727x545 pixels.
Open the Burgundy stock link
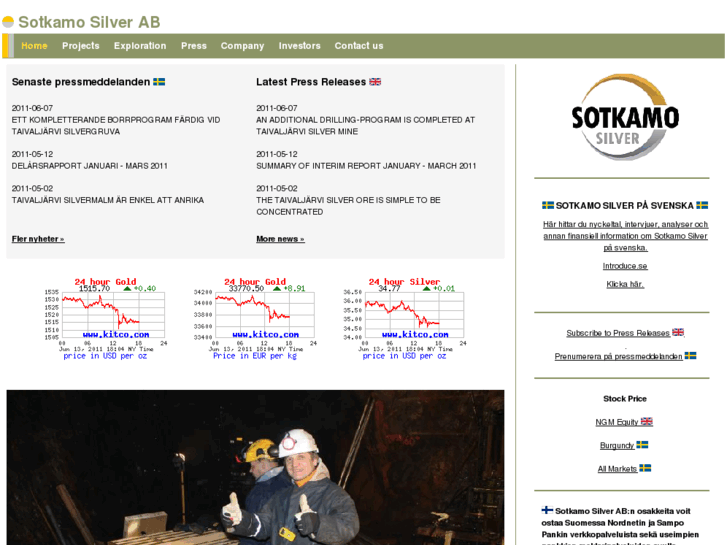[x=617, y=445]
